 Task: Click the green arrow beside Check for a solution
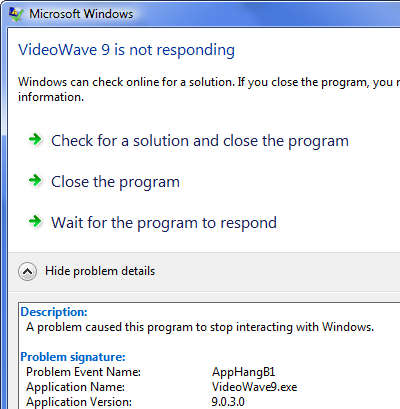[x=35, y=139]
